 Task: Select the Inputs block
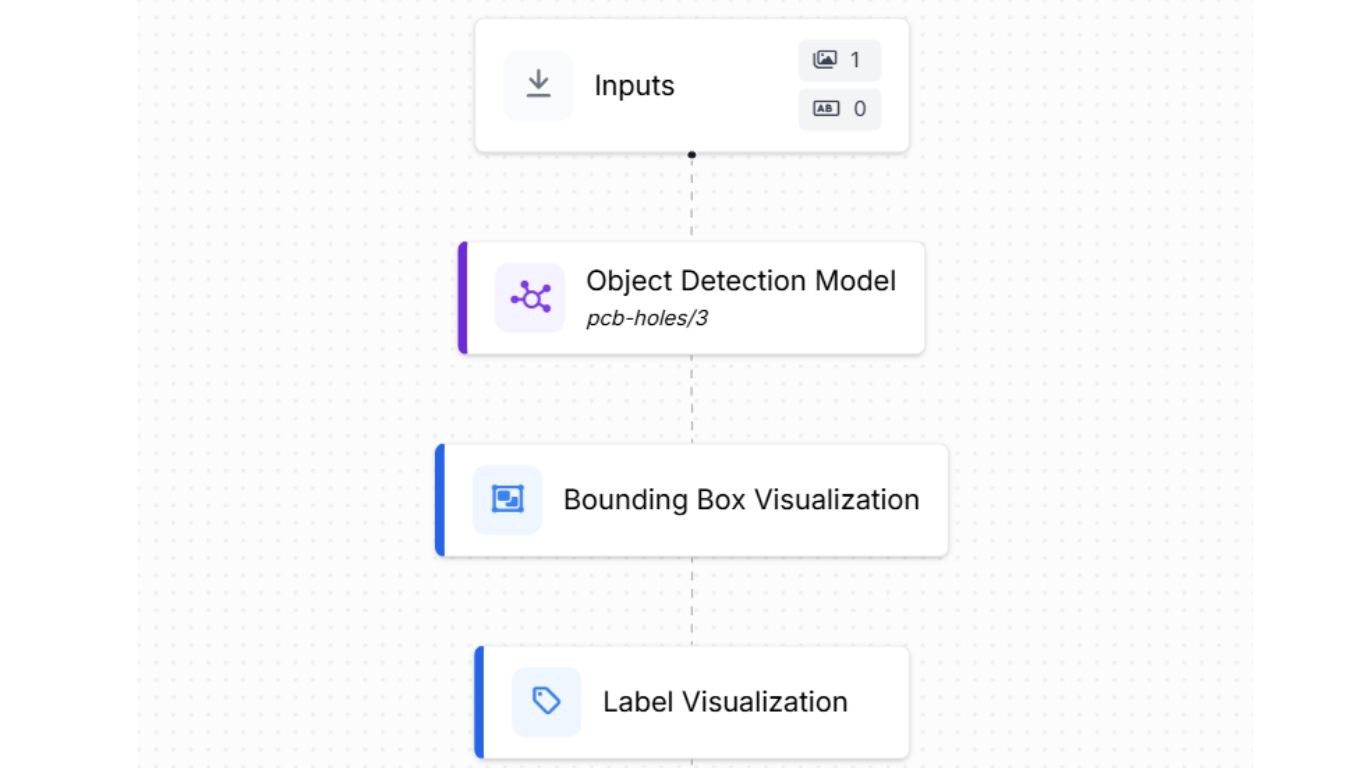pos(634,86)
